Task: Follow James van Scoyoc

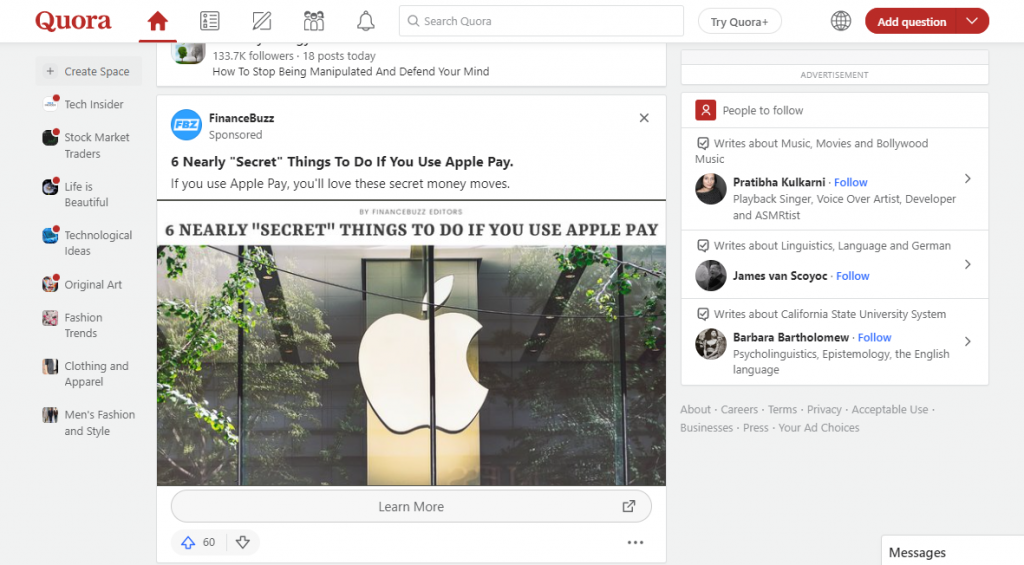Action: [x=852, y=276]
